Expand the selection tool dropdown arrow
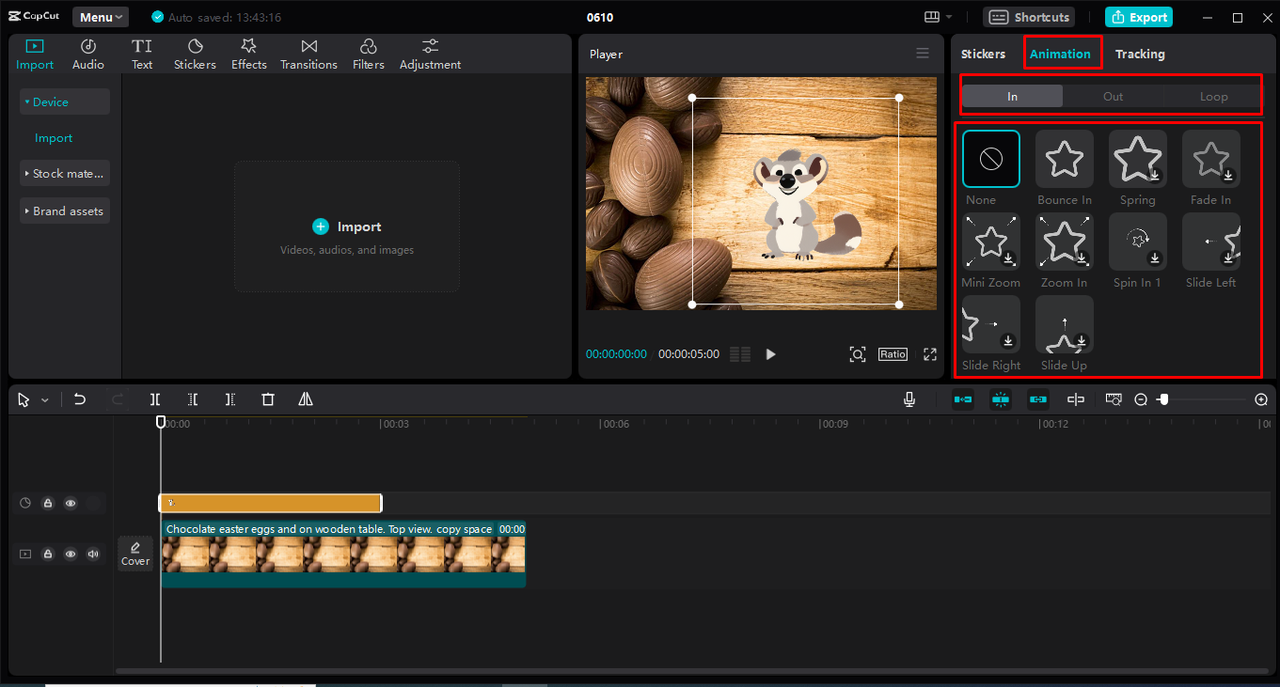 (x=45, y=400)
